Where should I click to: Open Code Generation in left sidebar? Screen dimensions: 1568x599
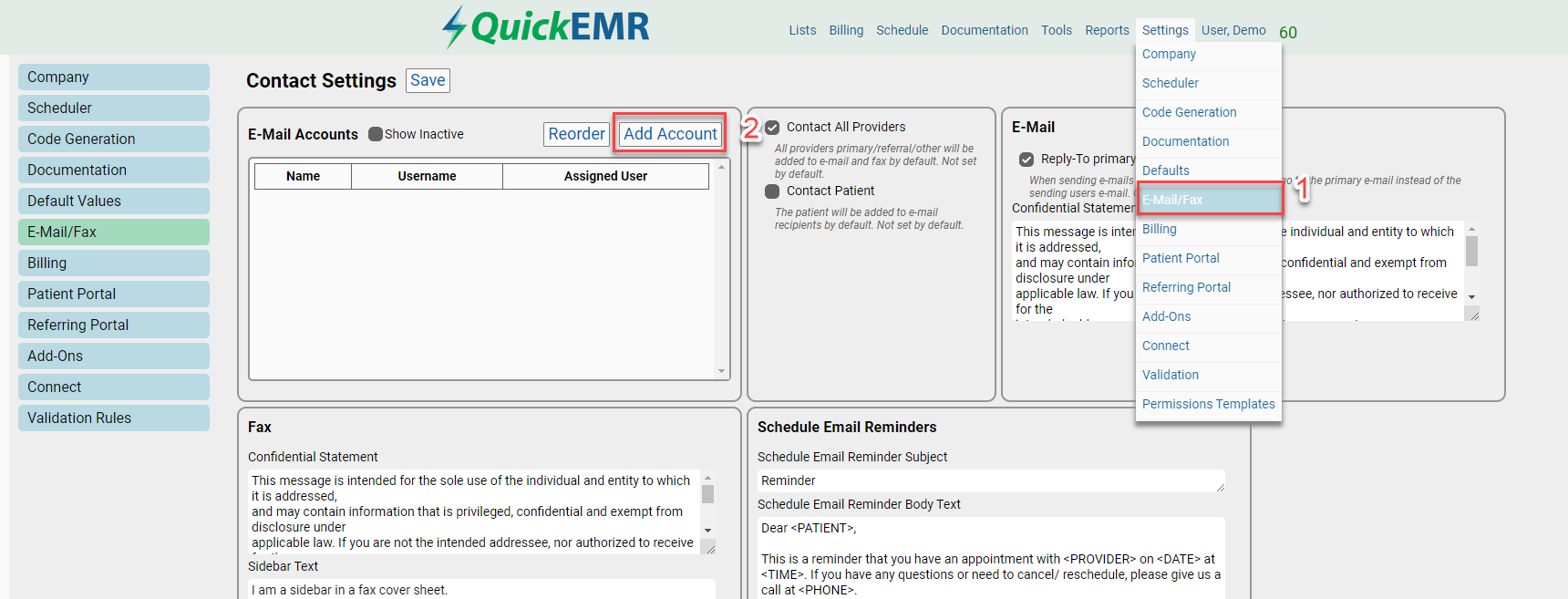tap(114, 139)
